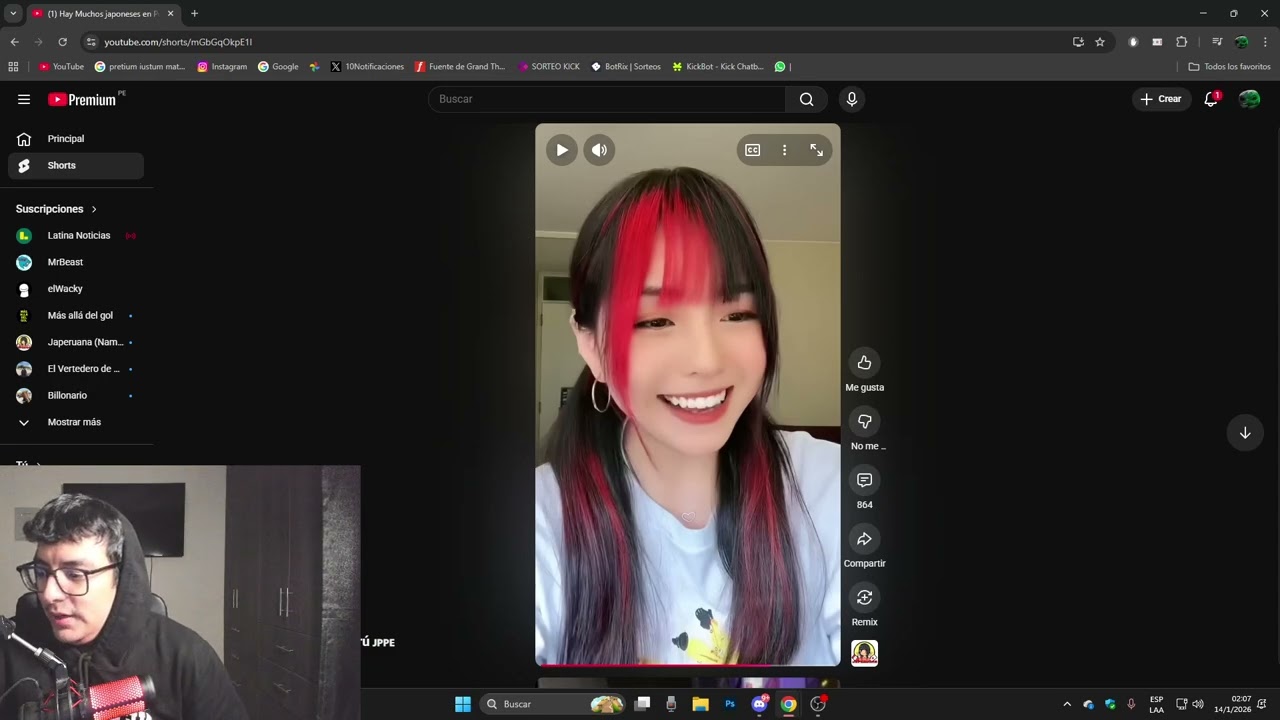1280x720 pixels.
Task: Select Shorts in the sidebar
Action: click(x=76, y=166)
